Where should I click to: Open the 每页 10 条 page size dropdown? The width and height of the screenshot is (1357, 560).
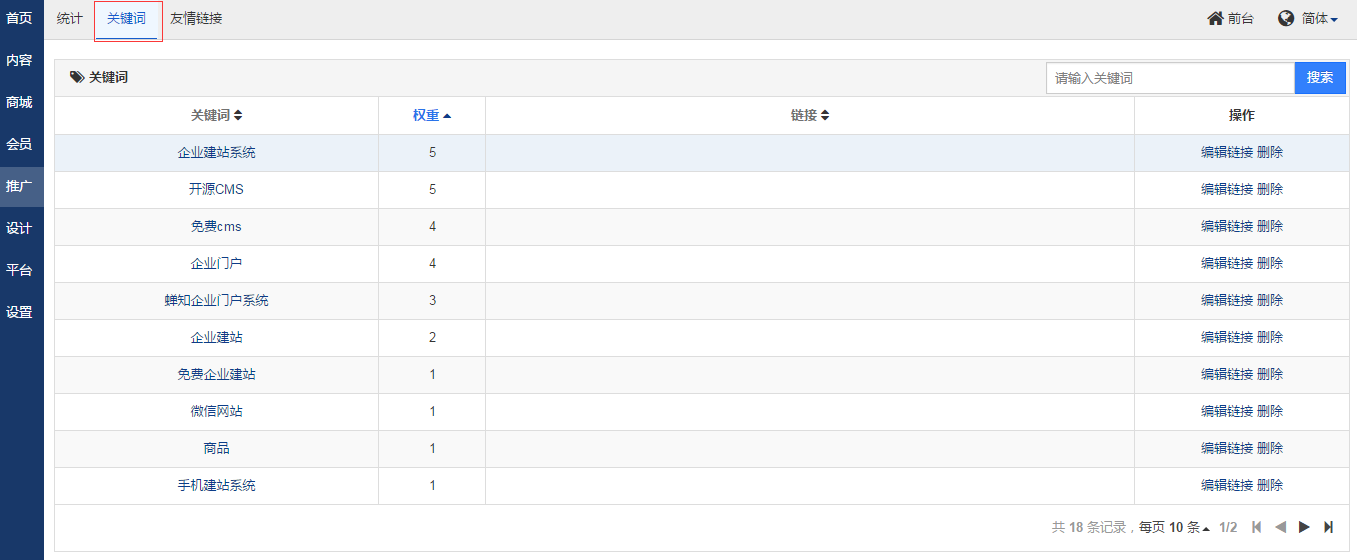[x=1174, y=527]
